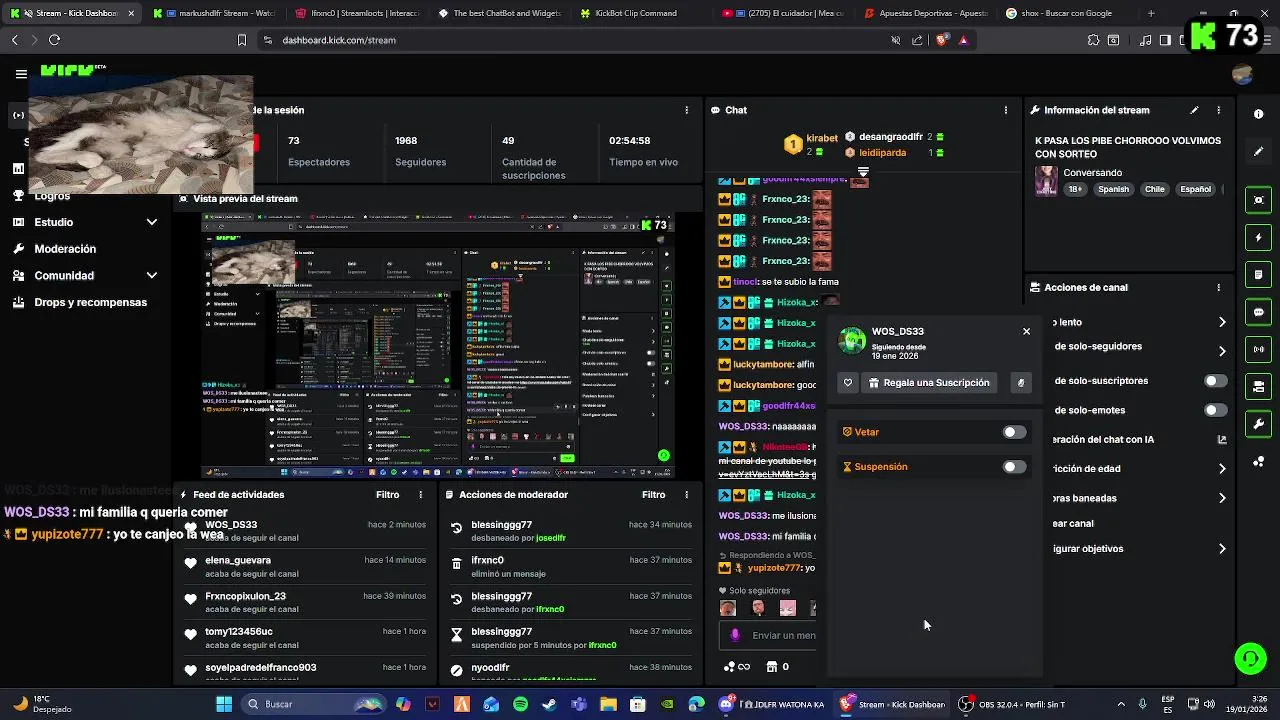The height and width of the screenshot is (720, 1280).
Task: Switch to the Apuestas Deportivas browser tab
Action: point(925,13)
